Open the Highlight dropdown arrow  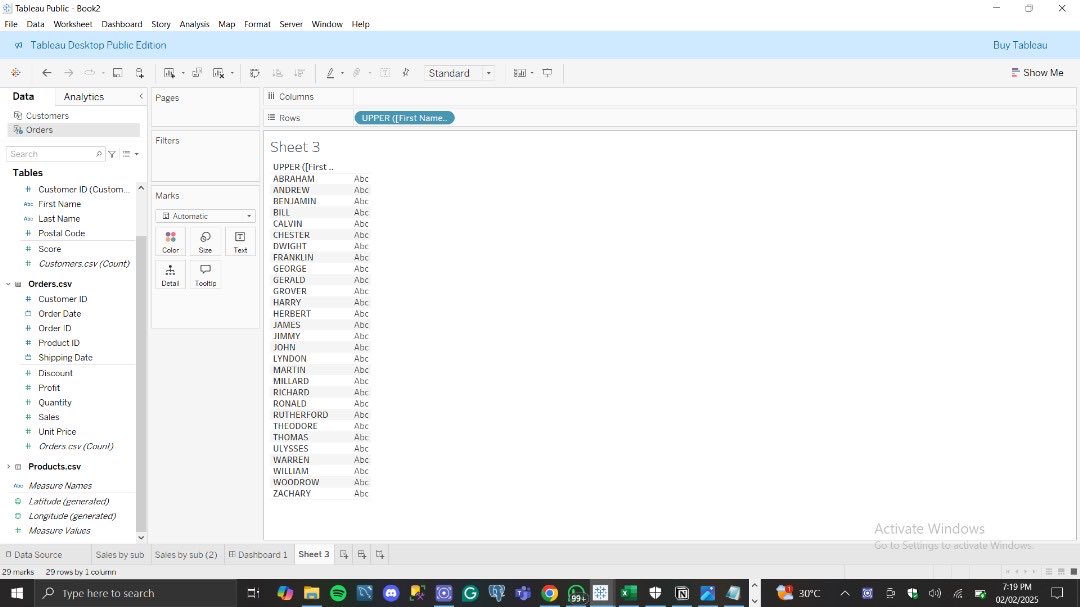coord(342,73)
